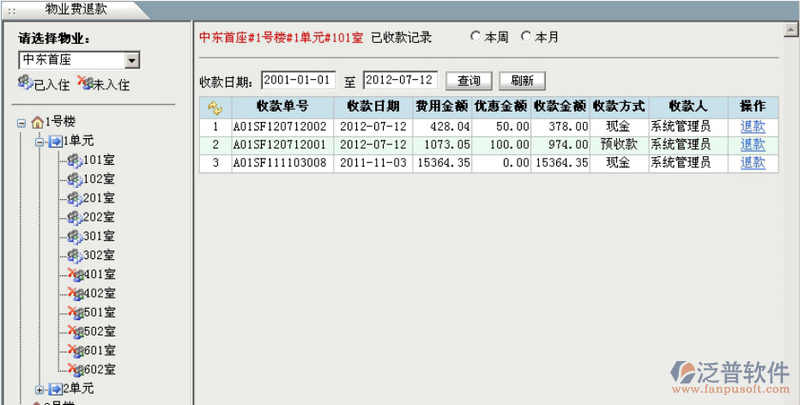Click the 已入住 legend icon
Image resolution: width=800 pixels, height=405 pixels.
[26, 83]
